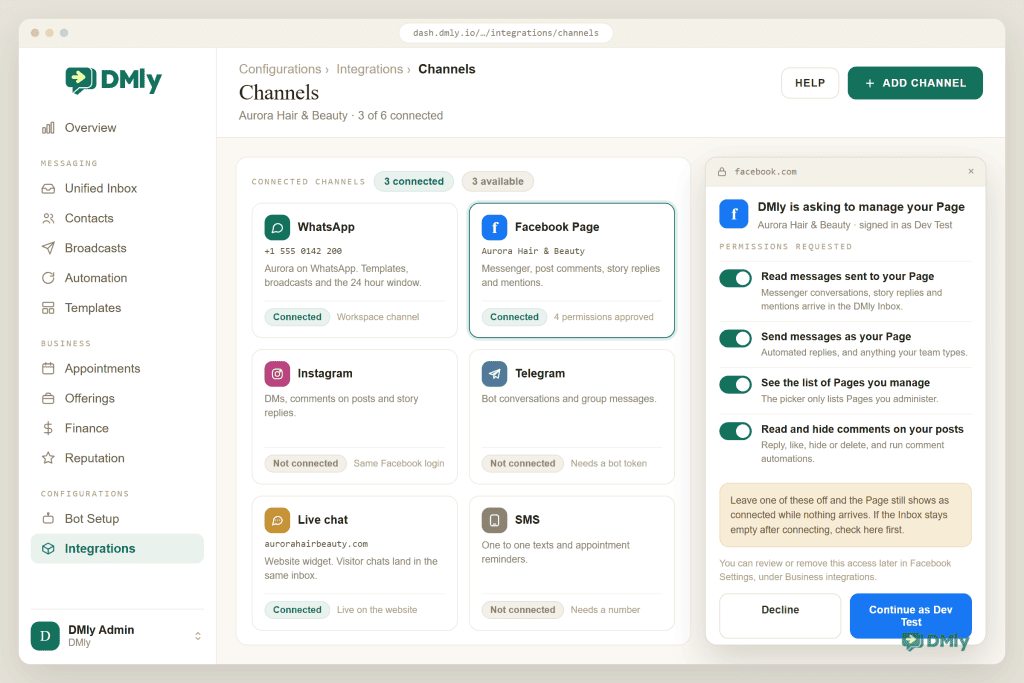This screenshot has height=683, width=1024.
Task: Toggle See the list of Pages you manage
Action: 736,385
